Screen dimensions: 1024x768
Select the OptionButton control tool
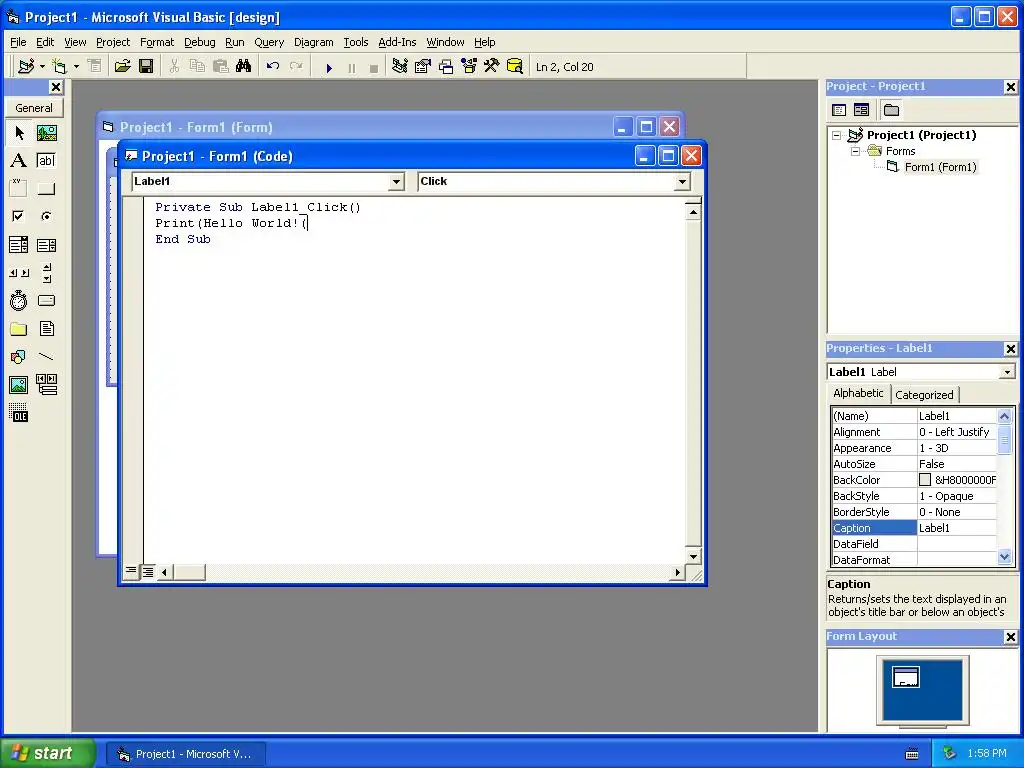click(46, 216)
